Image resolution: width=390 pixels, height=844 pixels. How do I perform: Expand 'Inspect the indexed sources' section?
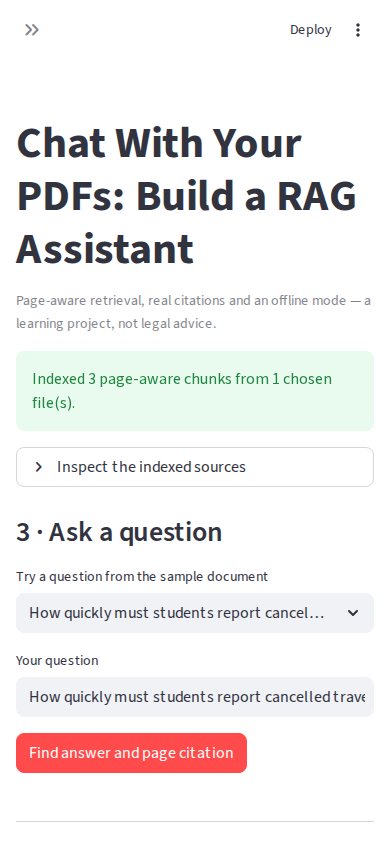[195, 467]
